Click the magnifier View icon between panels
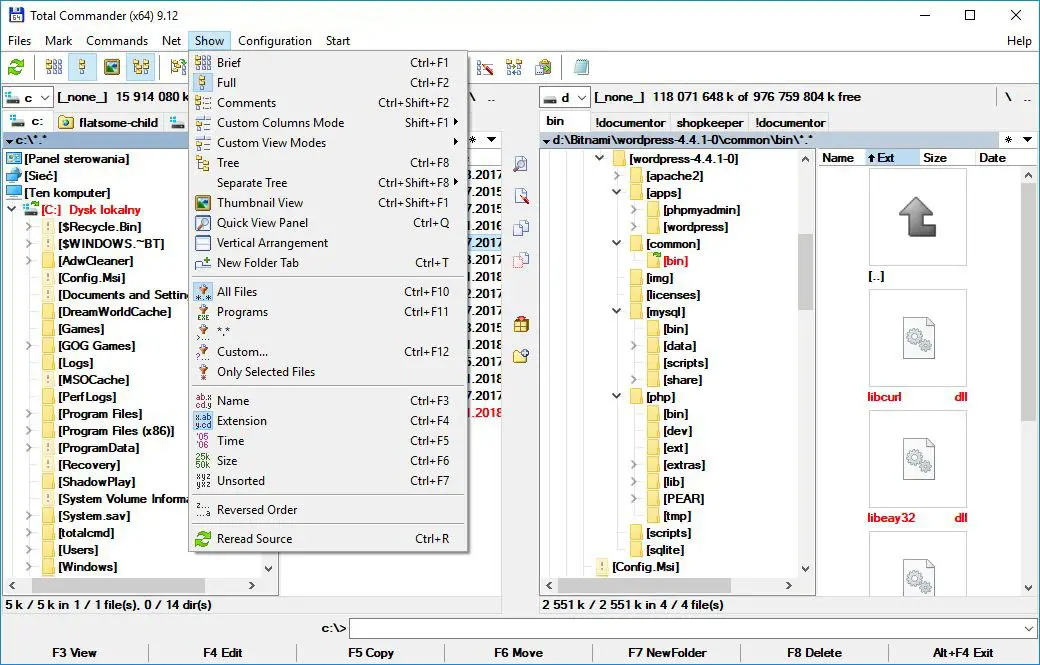1040x665 pixels. [521, 164]
